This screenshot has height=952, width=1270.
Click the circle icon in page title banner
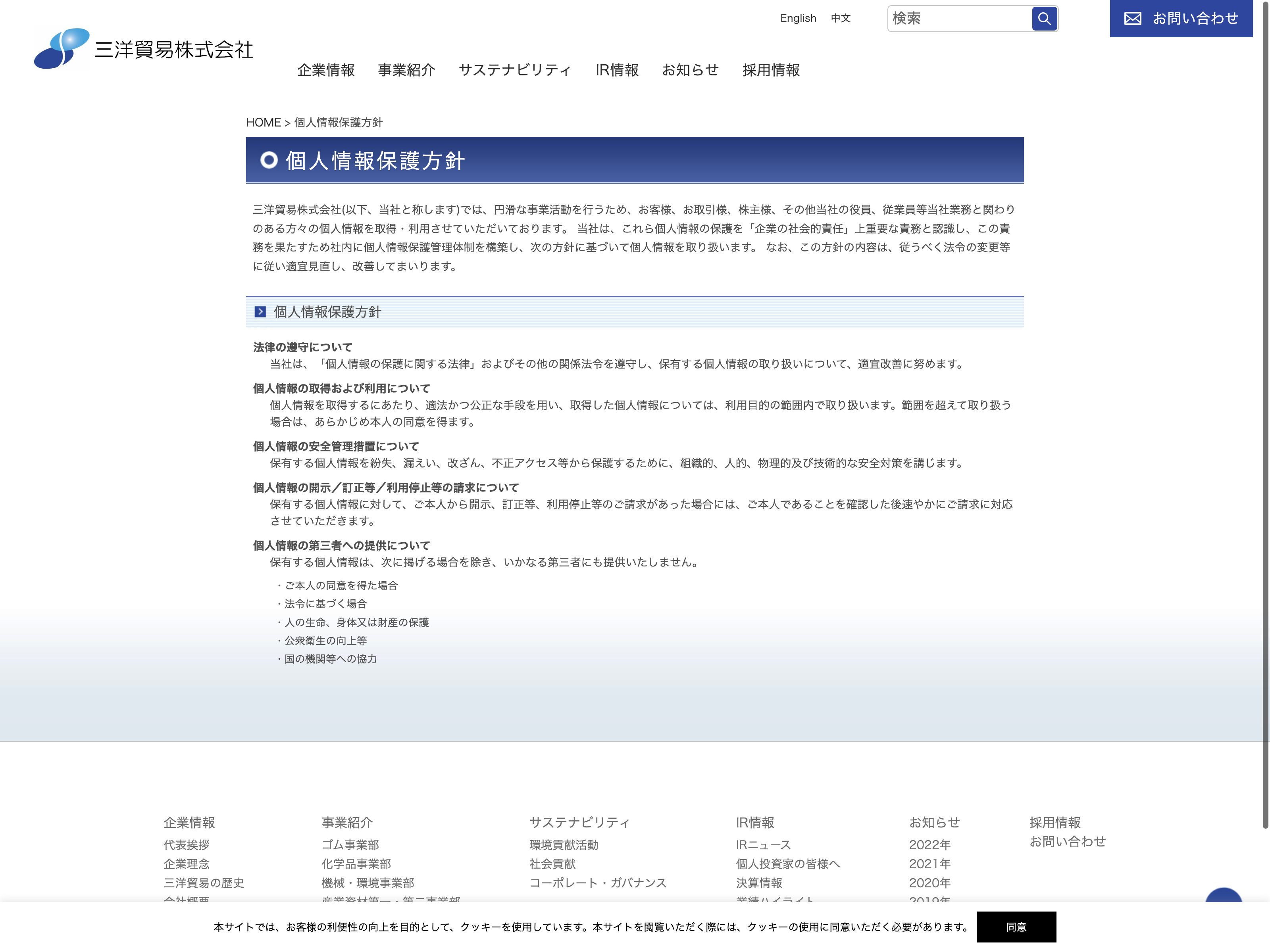click(269, 160)
